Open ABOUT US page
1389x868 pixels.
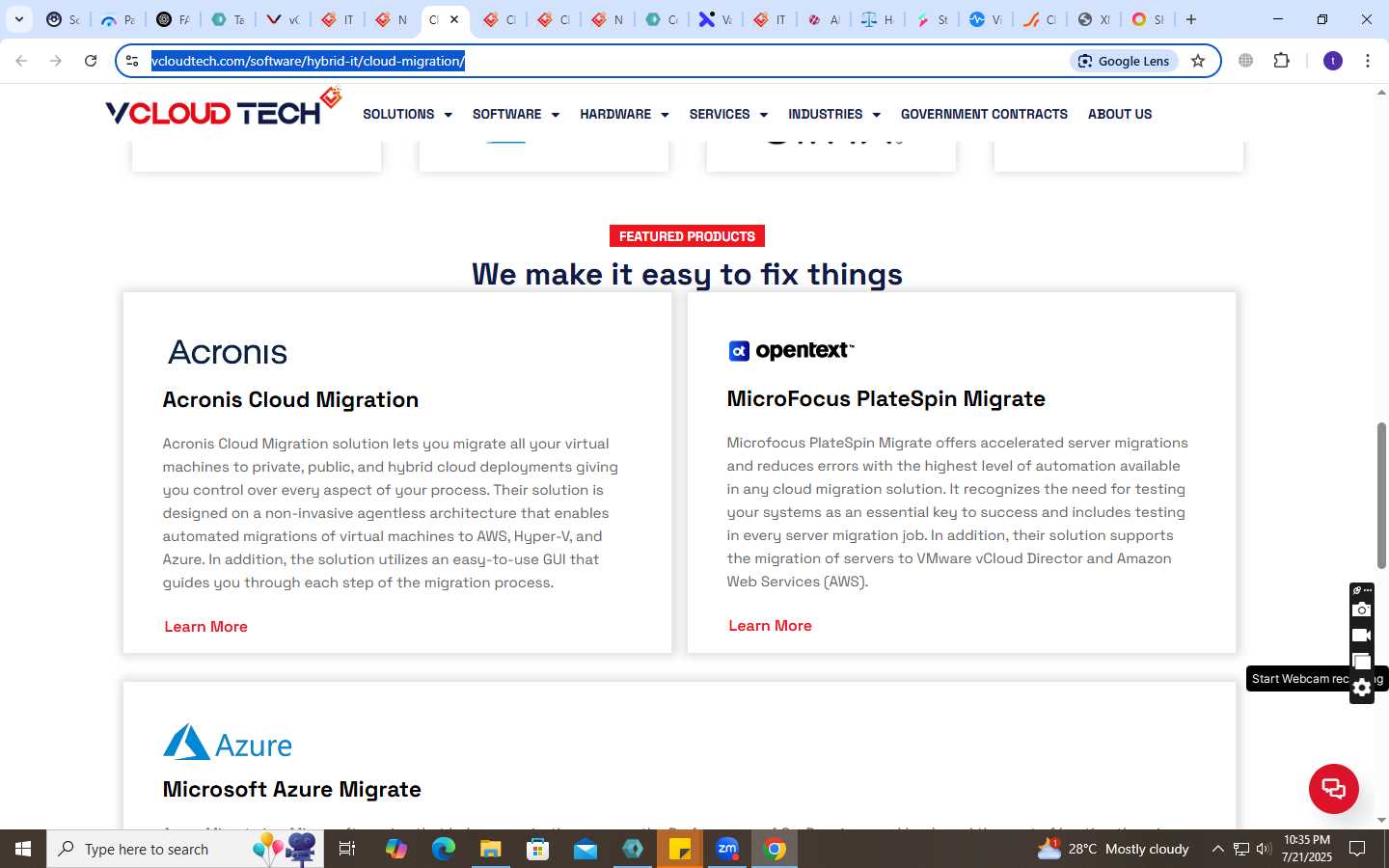(1120, 114)
